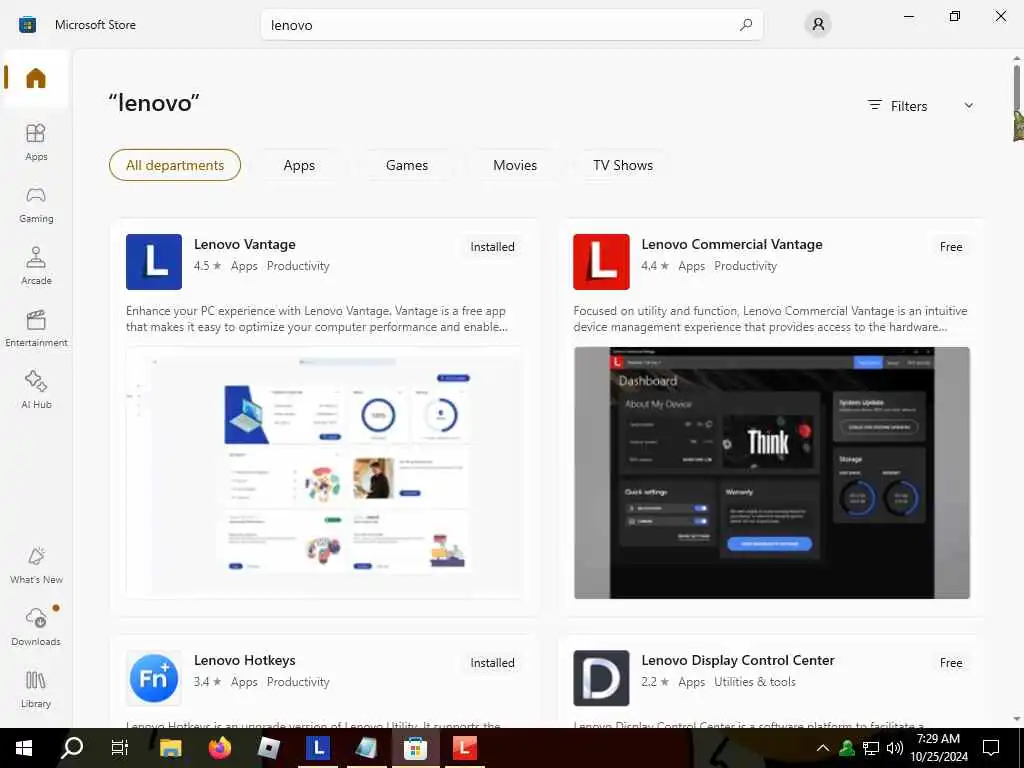Click the Filters chevron arrow
Screen dimensions: 1024x768
969,106
